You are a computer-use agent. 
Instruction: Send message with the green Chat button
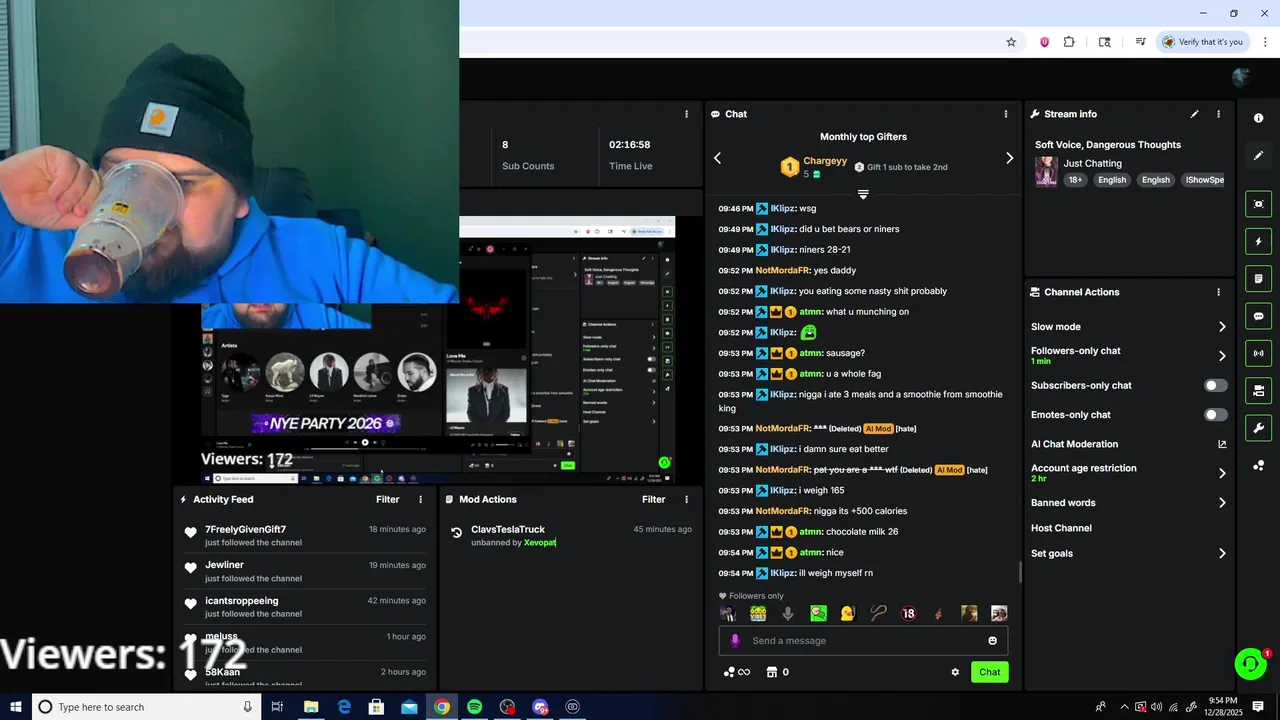[989, 672]
